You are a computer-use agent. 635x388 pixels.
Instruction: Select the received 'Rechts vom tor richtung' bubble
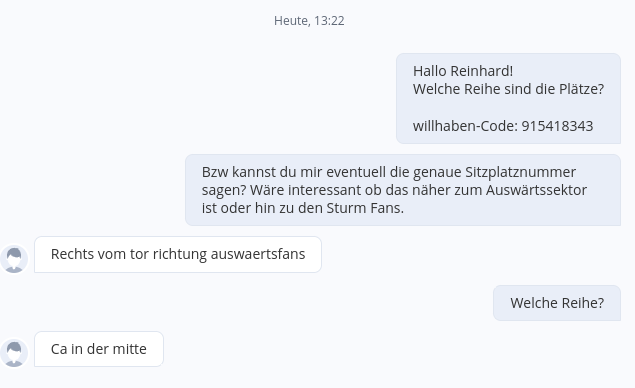pos(178,254)
